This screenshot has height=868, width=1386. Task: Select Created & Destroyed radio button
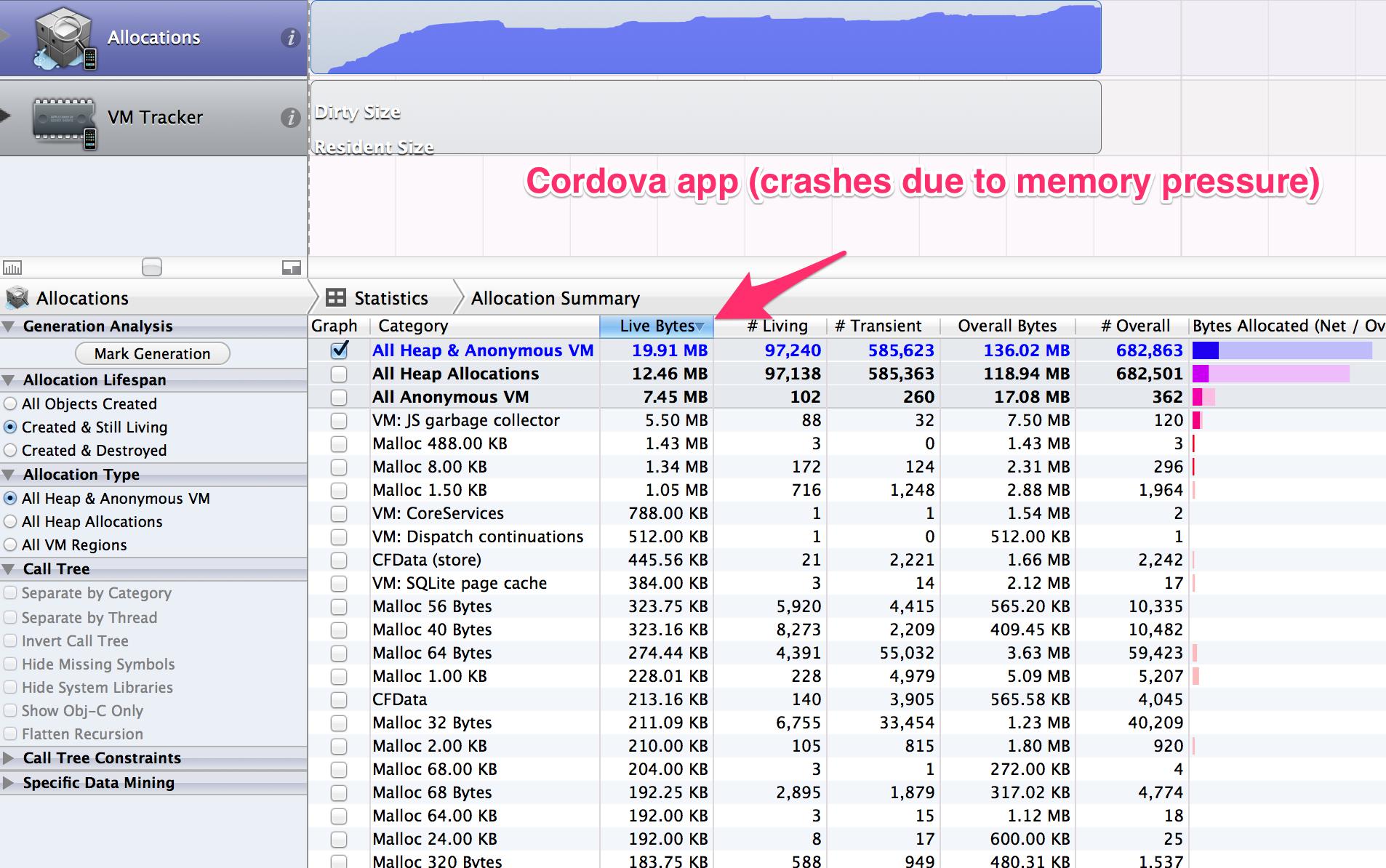pyautogui.click(x=10, y=450)
